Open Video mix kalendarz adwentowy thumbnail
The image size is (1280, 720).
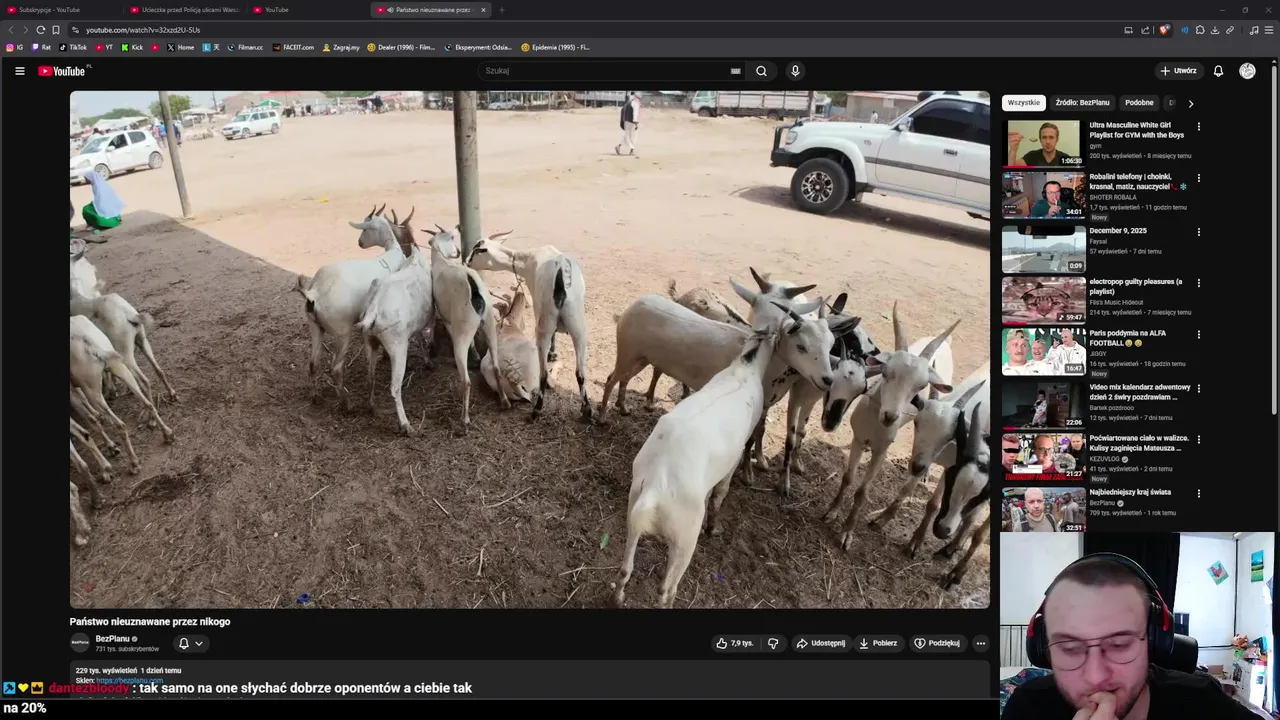click(x=1043, y=404)
